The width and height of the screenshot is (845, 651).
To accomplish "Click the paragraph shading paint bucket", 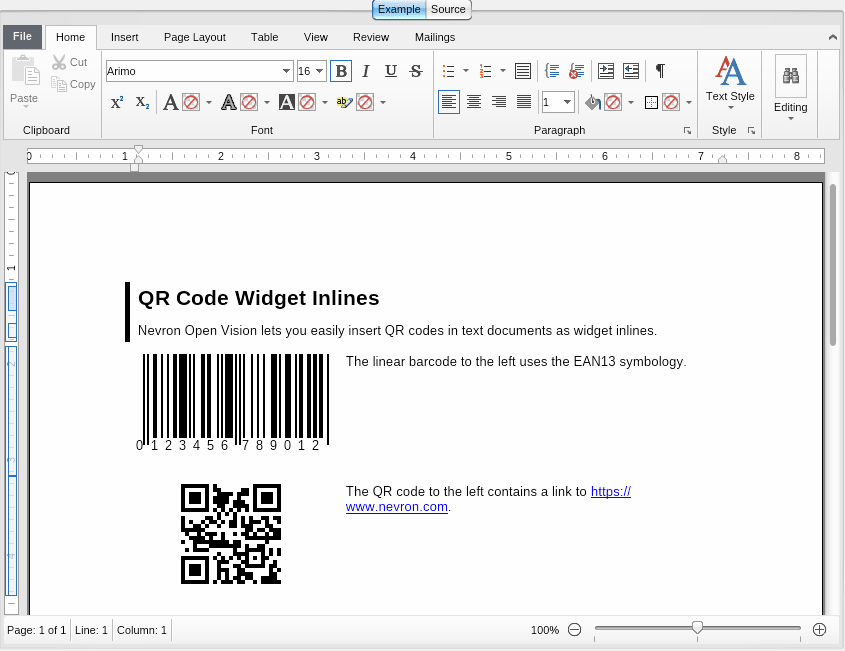I will pos(593,102).
